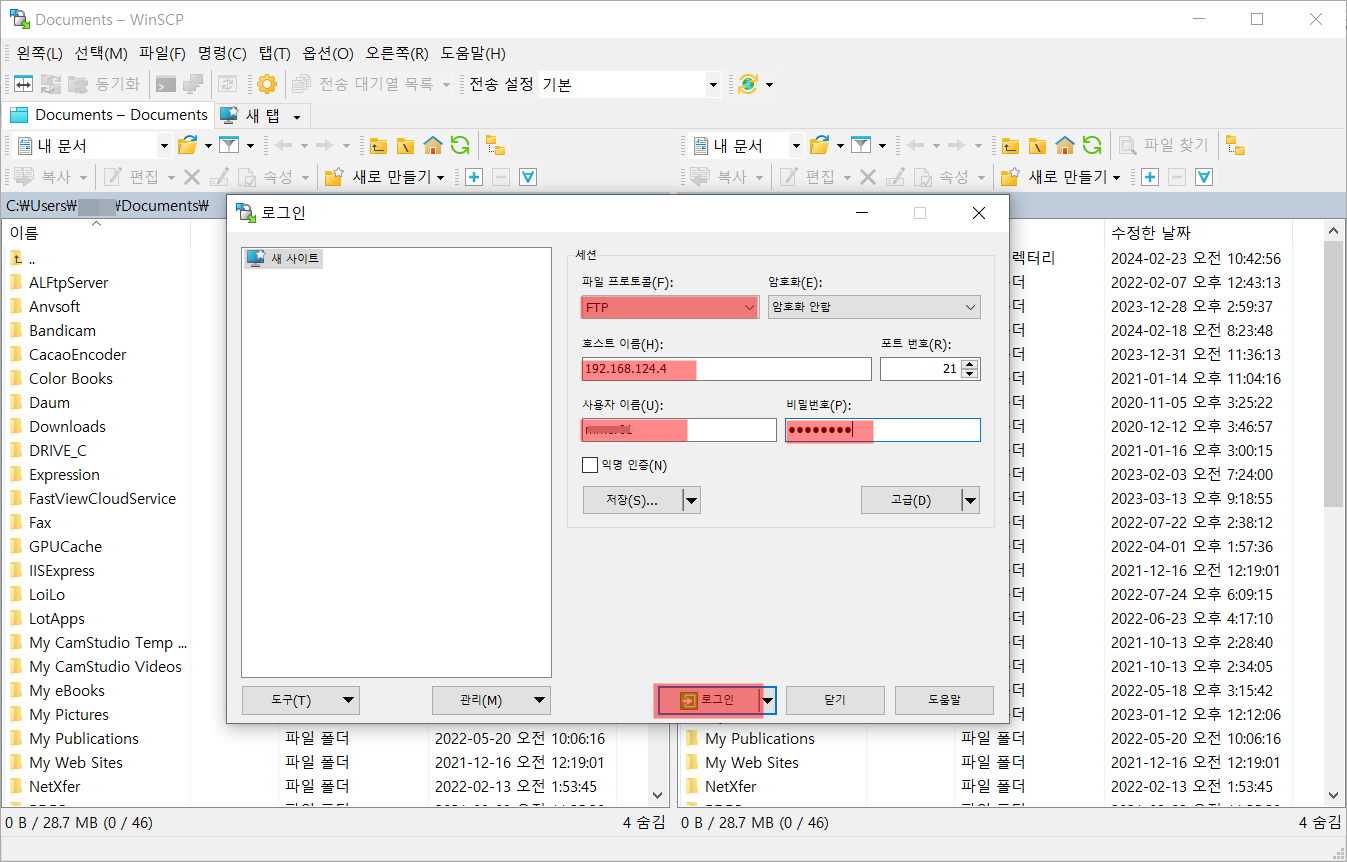Open the 새 탭 new tab
This screenshot has height=862, width=1347.
[264, 115]
